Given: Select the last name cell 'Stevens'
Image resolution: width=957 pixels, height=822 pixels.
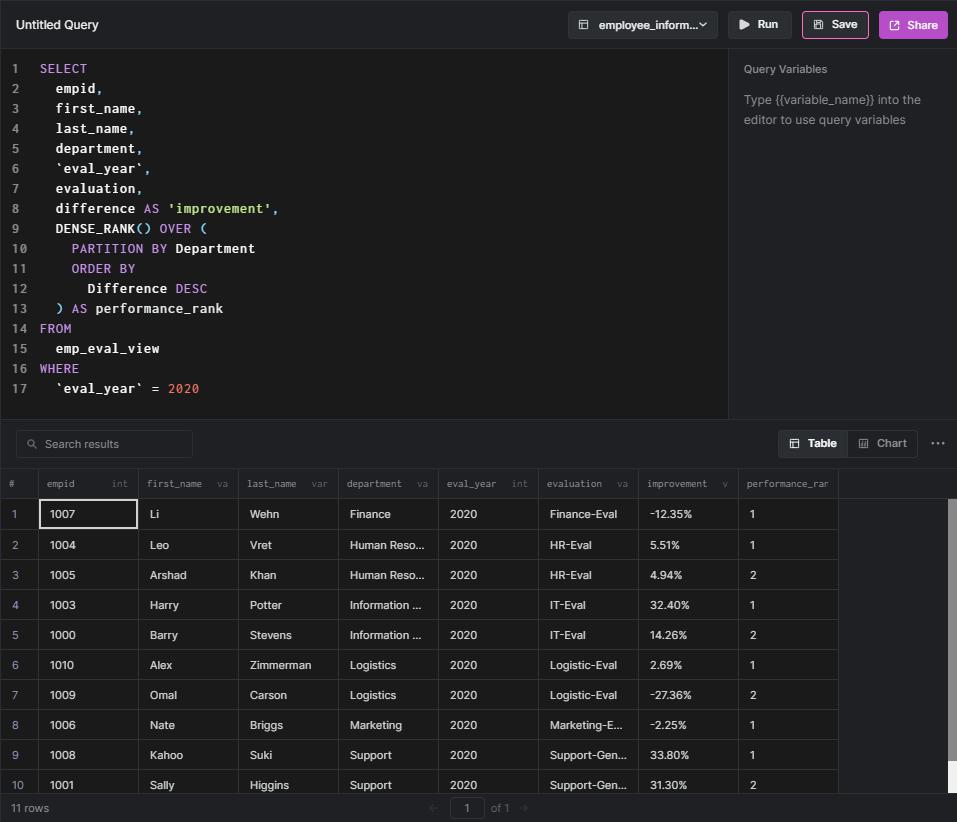Looking at the screenshot, I should coord(288,635).
